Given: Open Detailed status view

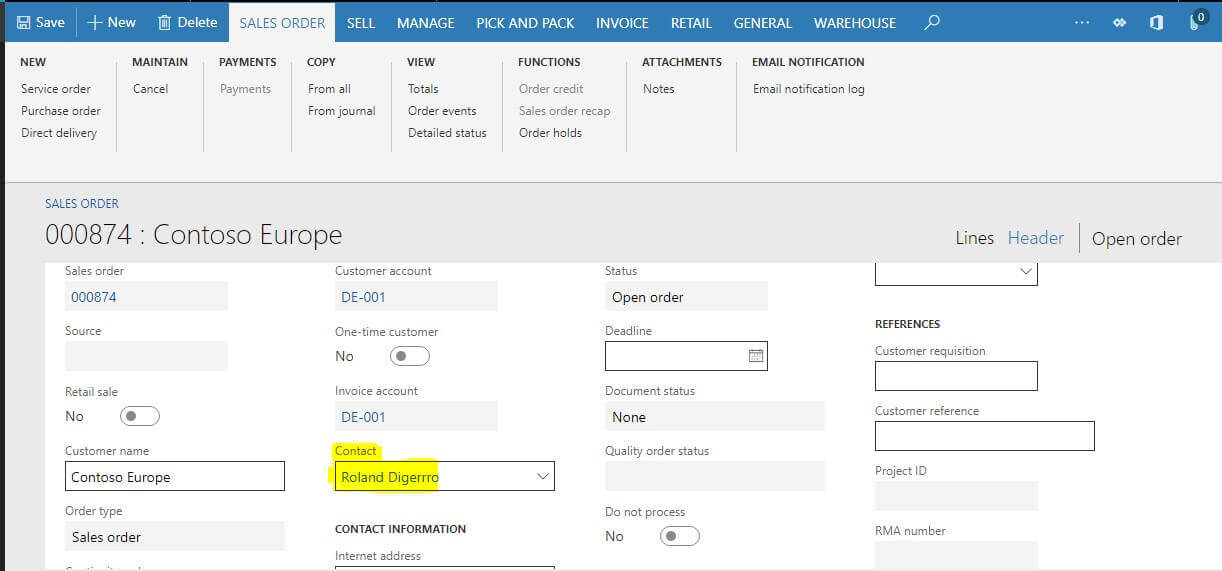Looking at the screenshot, I should click(447, 133).
